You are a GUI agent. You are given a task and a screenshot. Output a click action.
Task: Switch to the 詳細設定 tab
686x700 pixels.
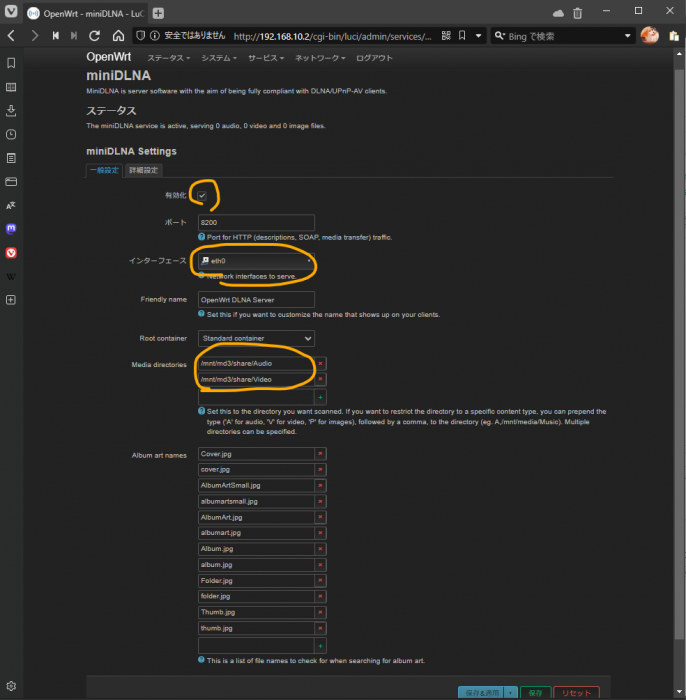(142, 170)
